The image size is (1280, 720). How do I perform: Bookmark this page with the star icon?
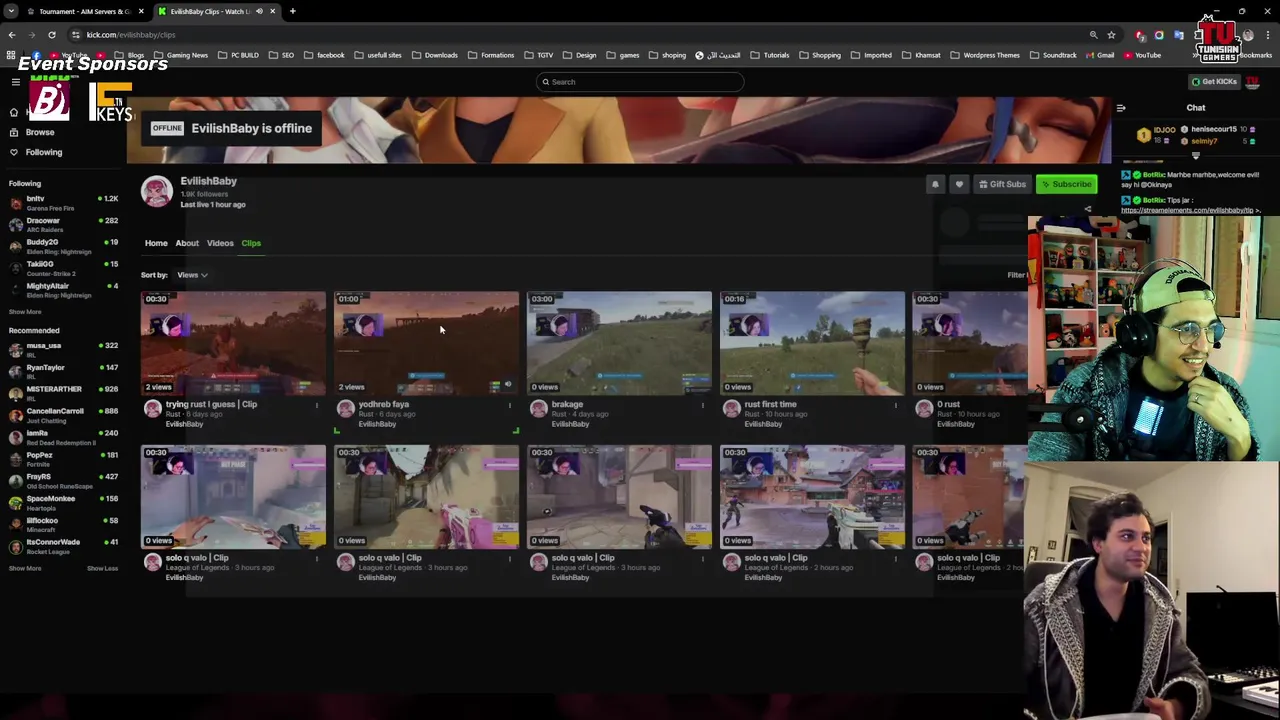(1111, 35)
